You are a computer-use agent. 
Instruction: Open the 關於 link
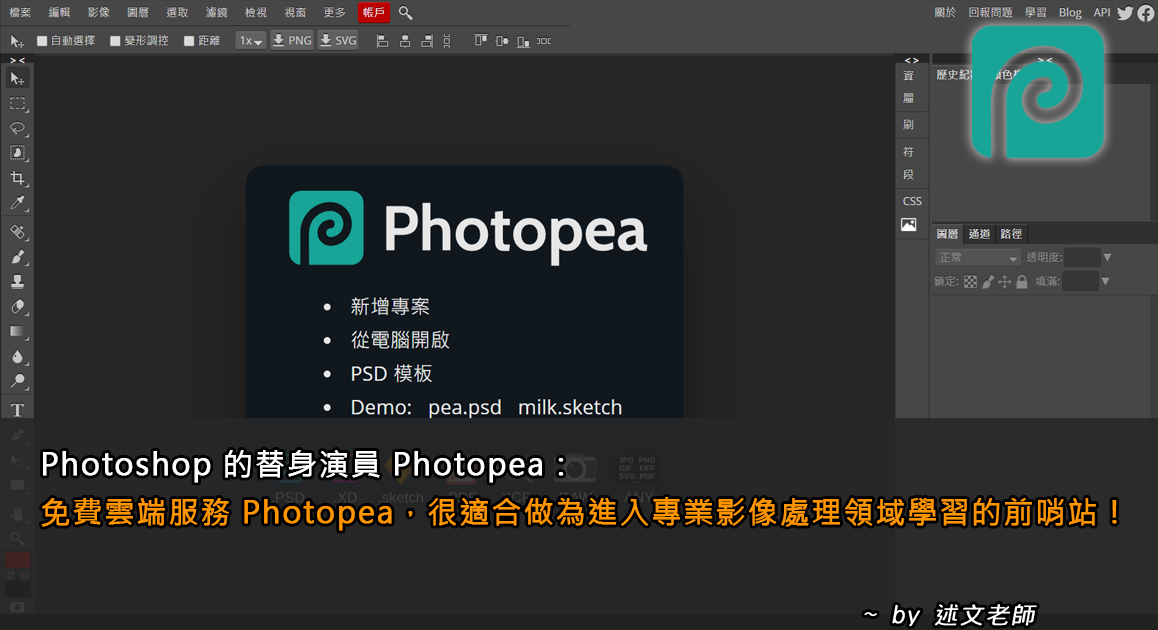pos(945,13)
